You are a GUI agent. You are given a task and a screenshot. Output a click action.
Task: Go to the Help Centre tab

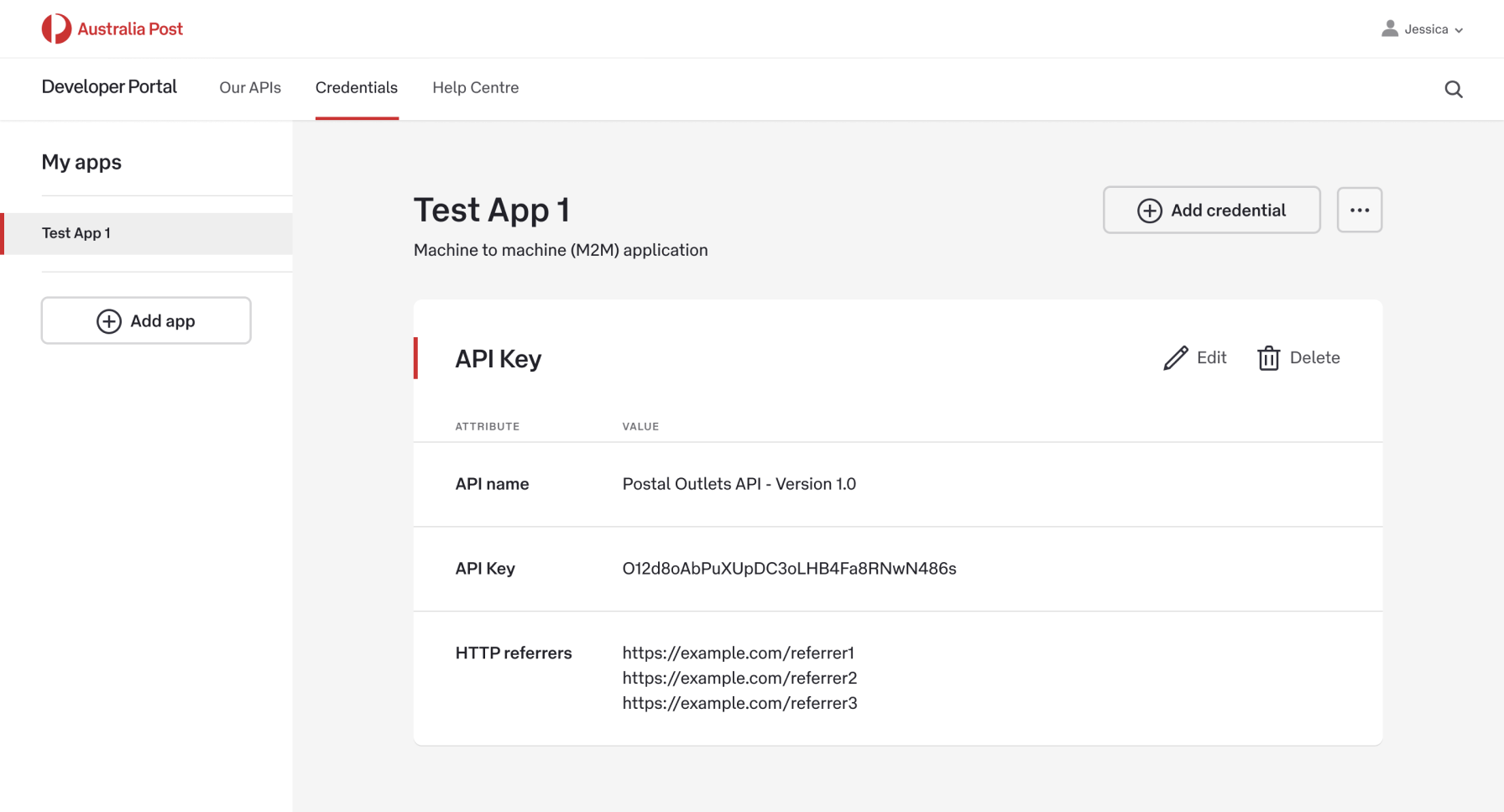[x=475, y=88]
